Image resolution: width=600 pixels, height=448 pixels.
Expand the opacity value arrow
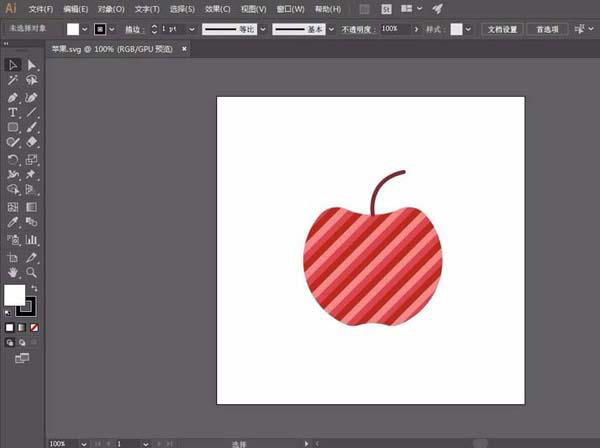pyautogui.click(x=416, y=29)
